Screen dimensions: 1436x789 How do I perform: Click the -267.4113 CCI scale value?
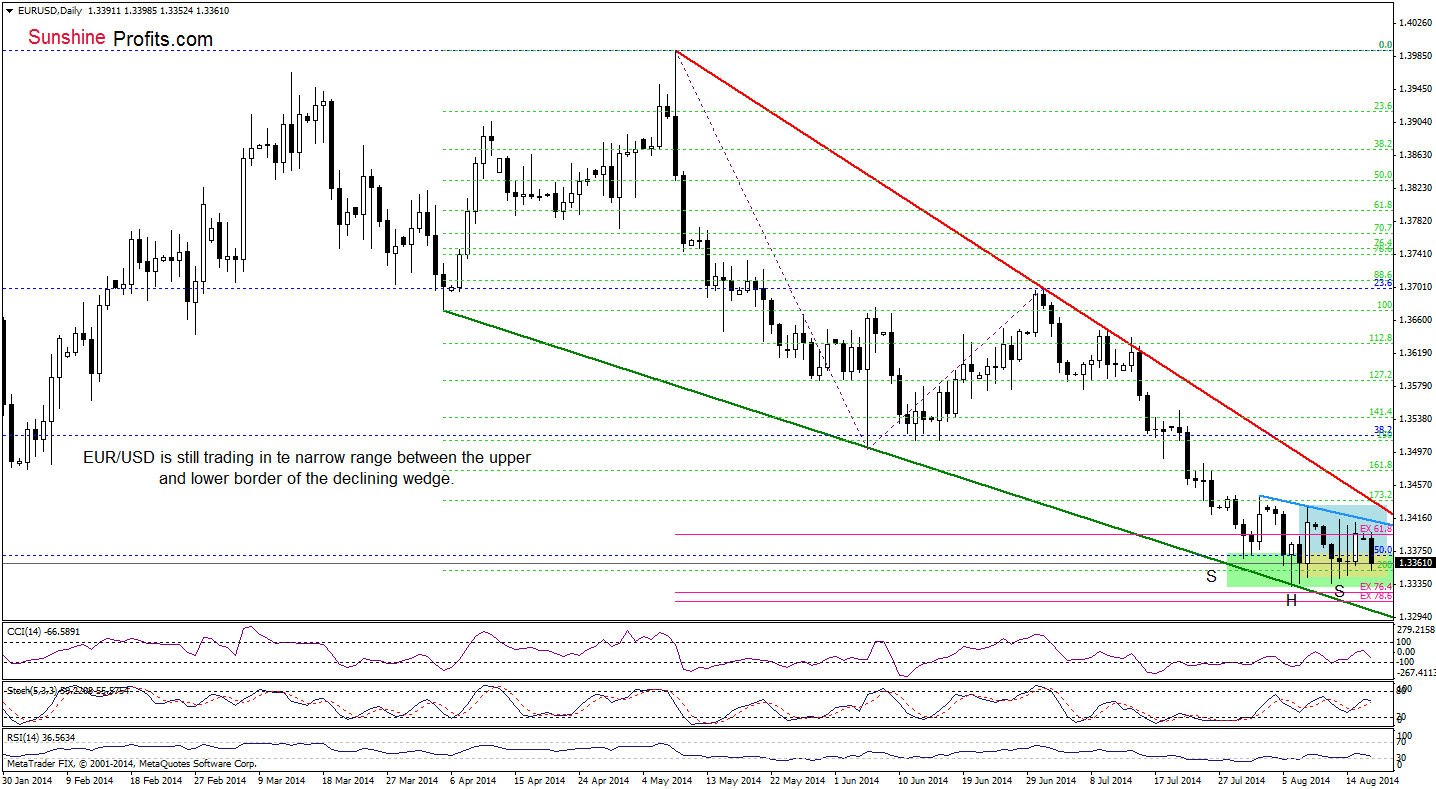coord(1415,674)
